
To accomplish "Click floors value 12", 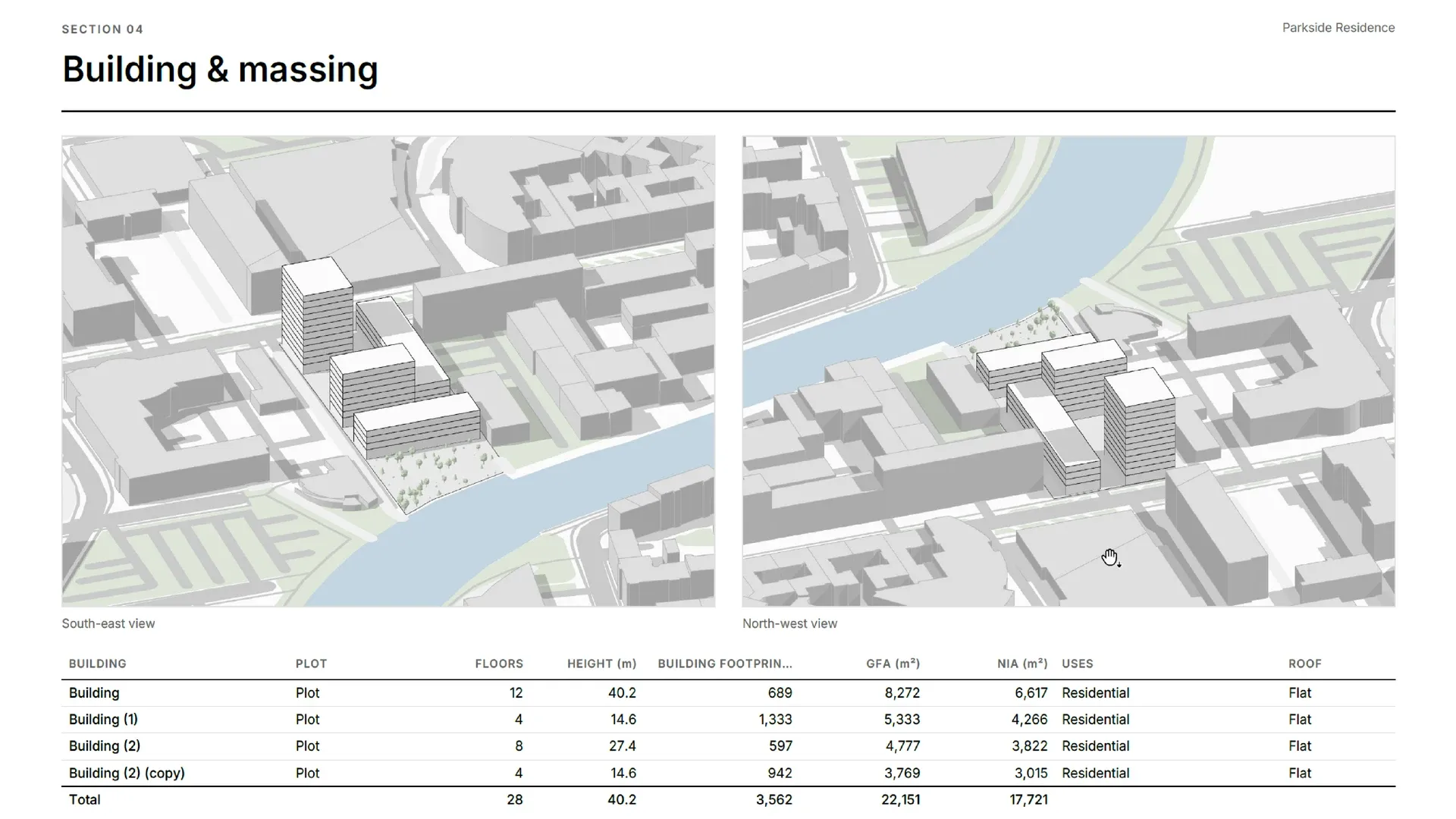I will click(516, 693).
